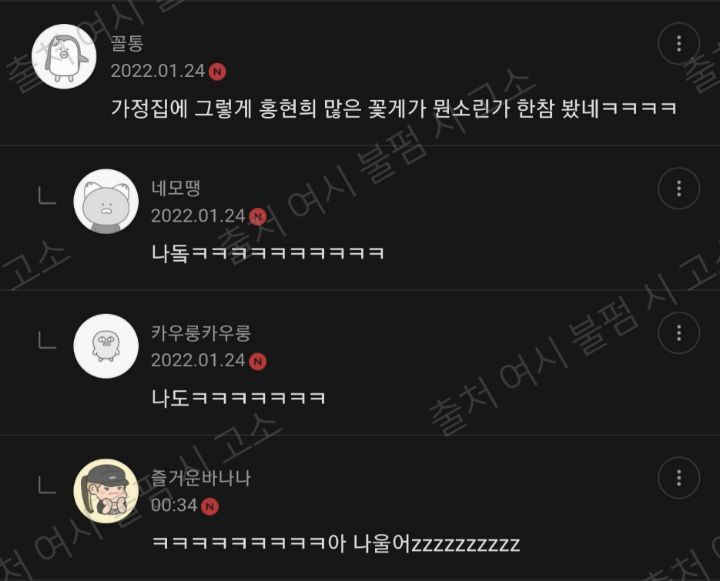Viewport: 720px width, 581px height.
Task: Select the comment text about 홍현희 and 꽃게
Action: (x=394, y=108)
